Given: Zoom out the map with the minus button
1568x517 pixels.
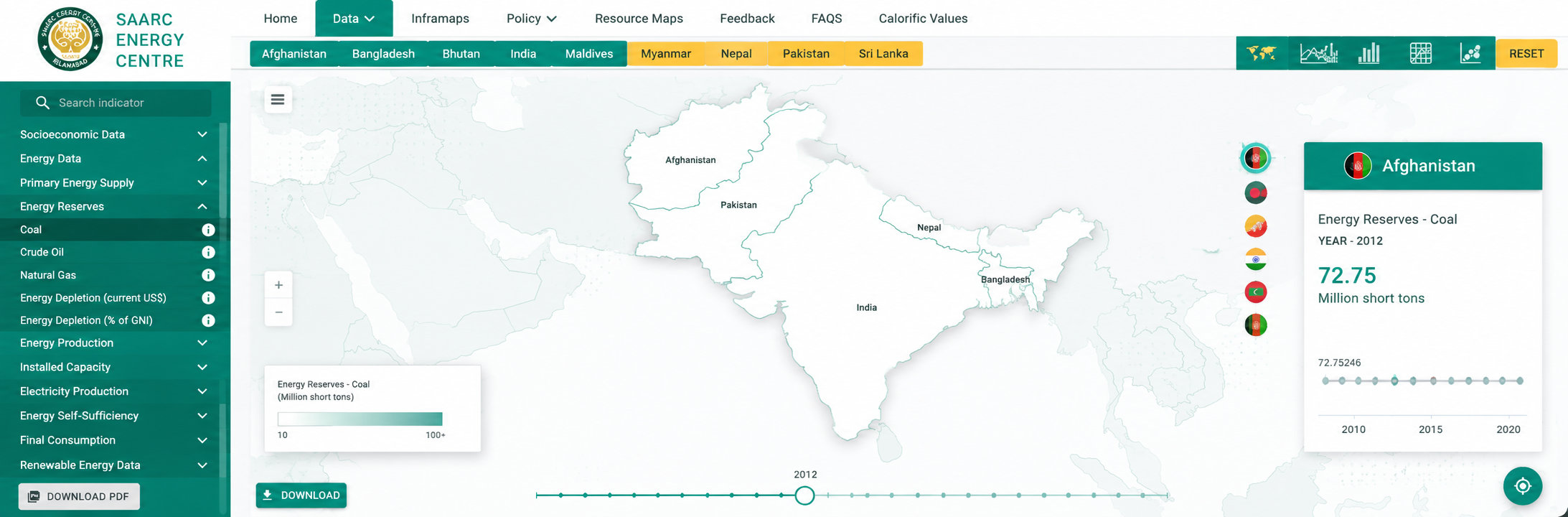Looking at the screenshot, I should [278, 312].
